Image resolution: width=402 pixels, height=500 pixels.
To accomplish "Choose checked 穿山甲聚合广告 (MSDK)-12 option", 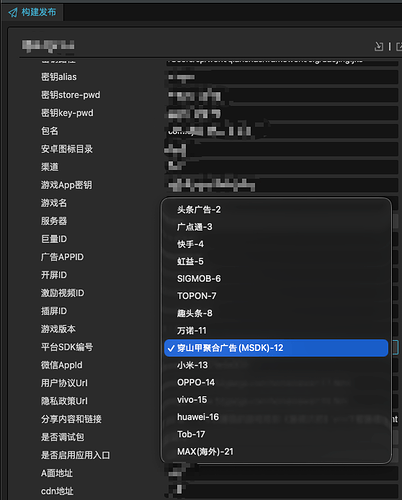I will (x=276, y=348).
